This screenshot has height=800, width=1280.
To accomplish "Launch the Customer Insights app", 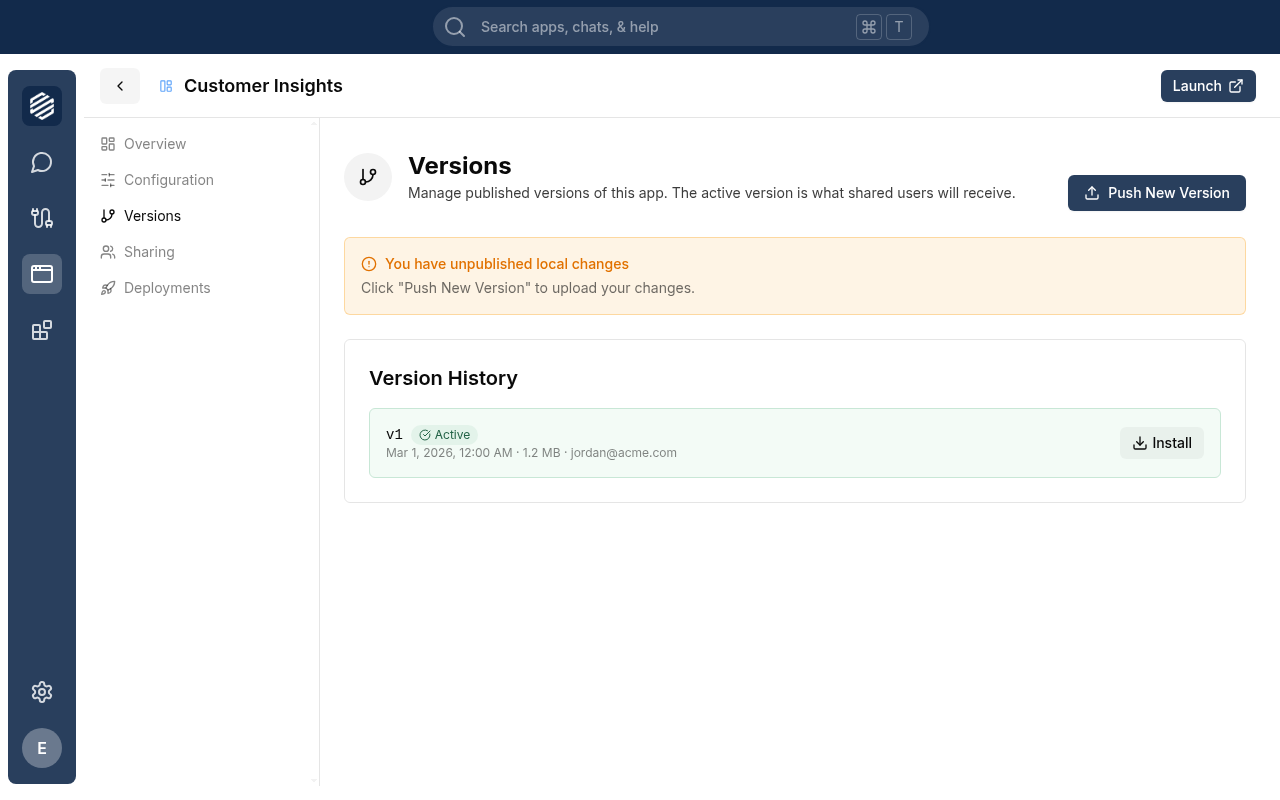I will 1208,86.
